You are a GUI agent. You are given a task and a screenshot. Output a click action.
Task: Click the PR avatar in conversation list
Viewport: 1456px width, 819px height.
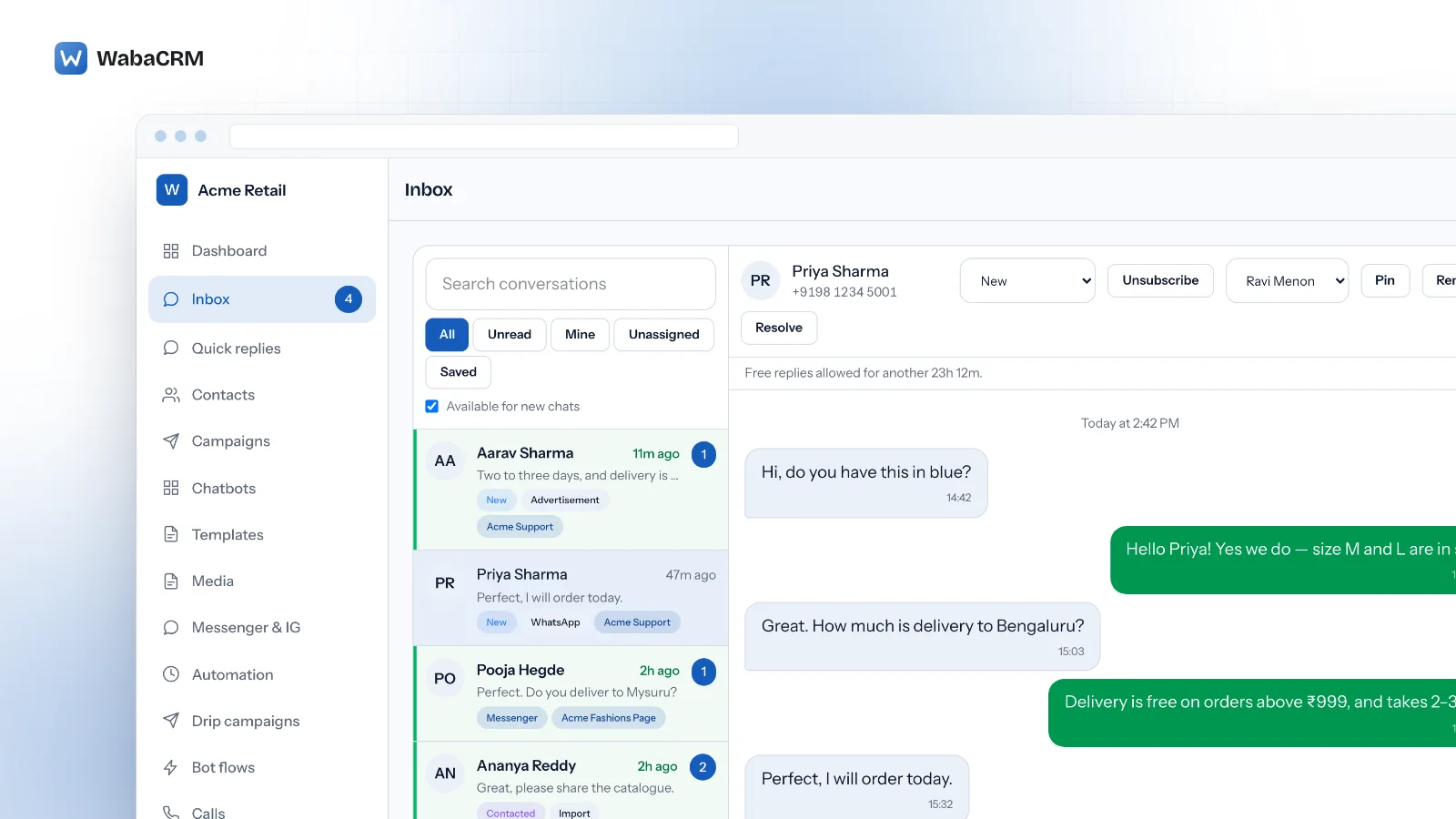(x=445, y=583)
